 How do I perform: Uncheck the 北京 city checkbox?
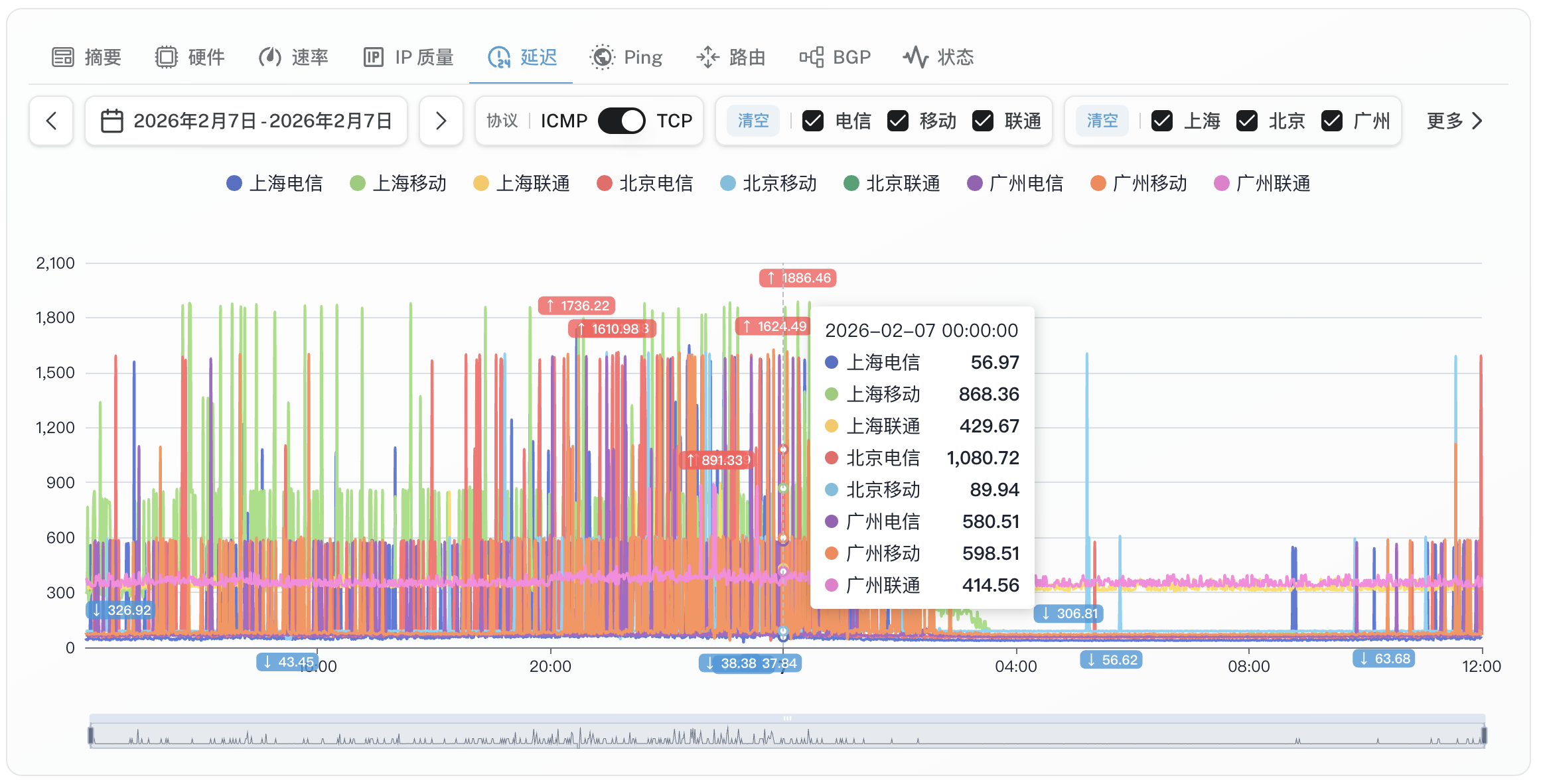pyautogui.click(x=1247, y=121)
